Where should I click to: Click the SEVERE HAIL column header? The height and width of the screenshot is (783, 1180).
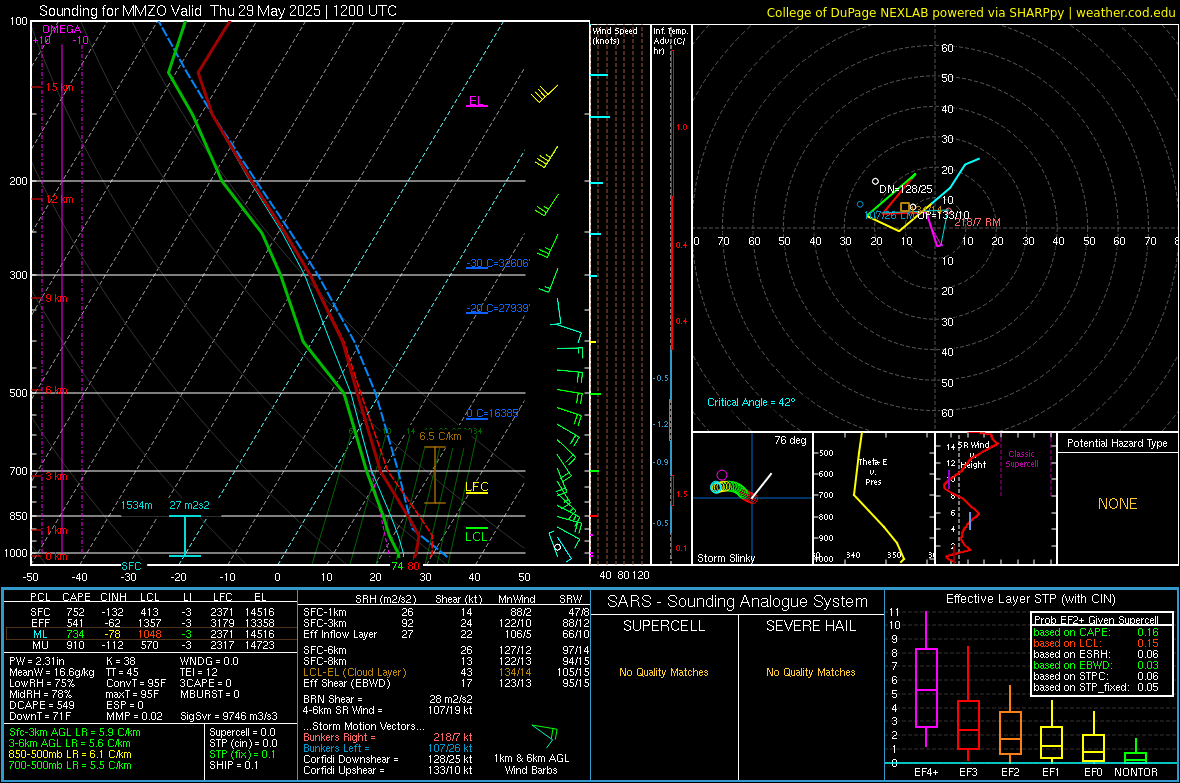click(810, 626)
